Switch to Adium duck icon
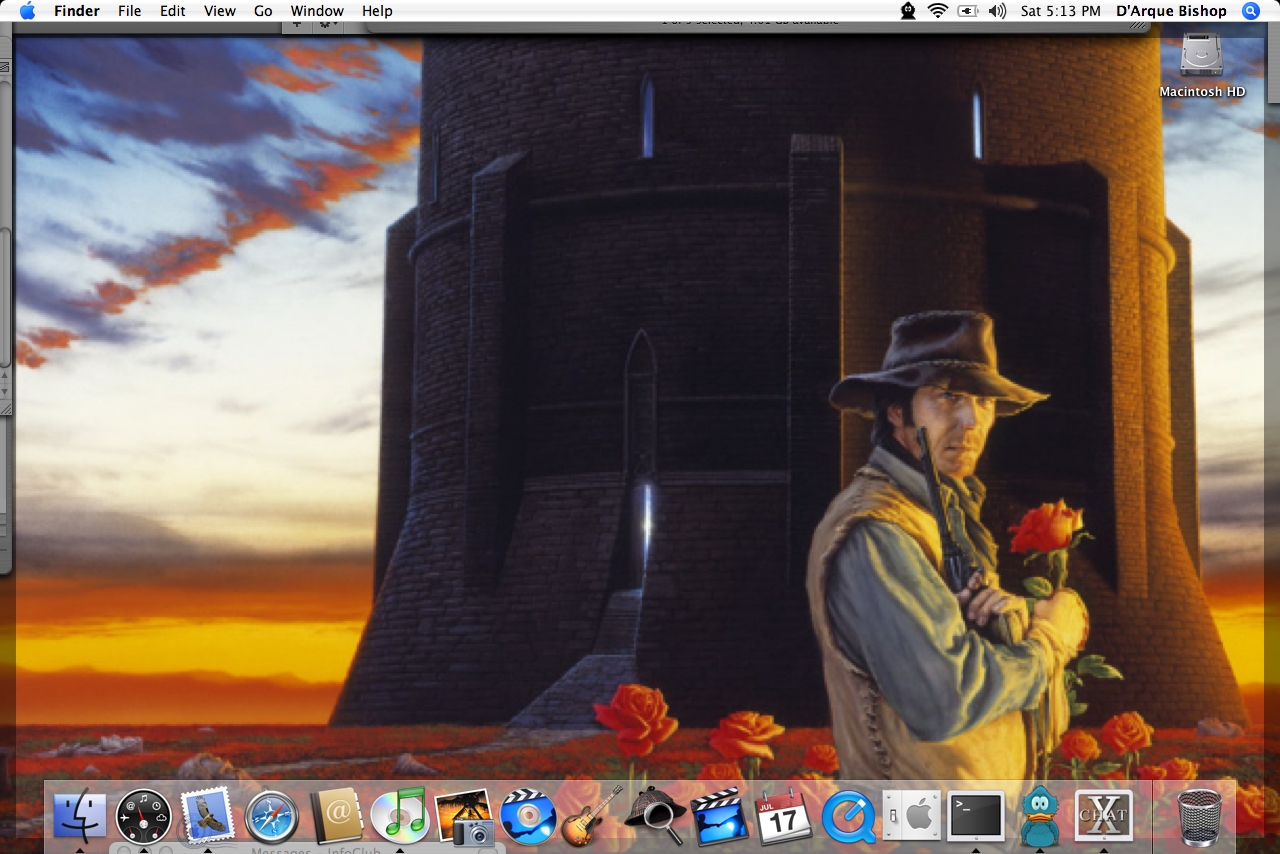Image resolution: width=1280 pixels, height=854 pixels. click(x=1040, y=816)
